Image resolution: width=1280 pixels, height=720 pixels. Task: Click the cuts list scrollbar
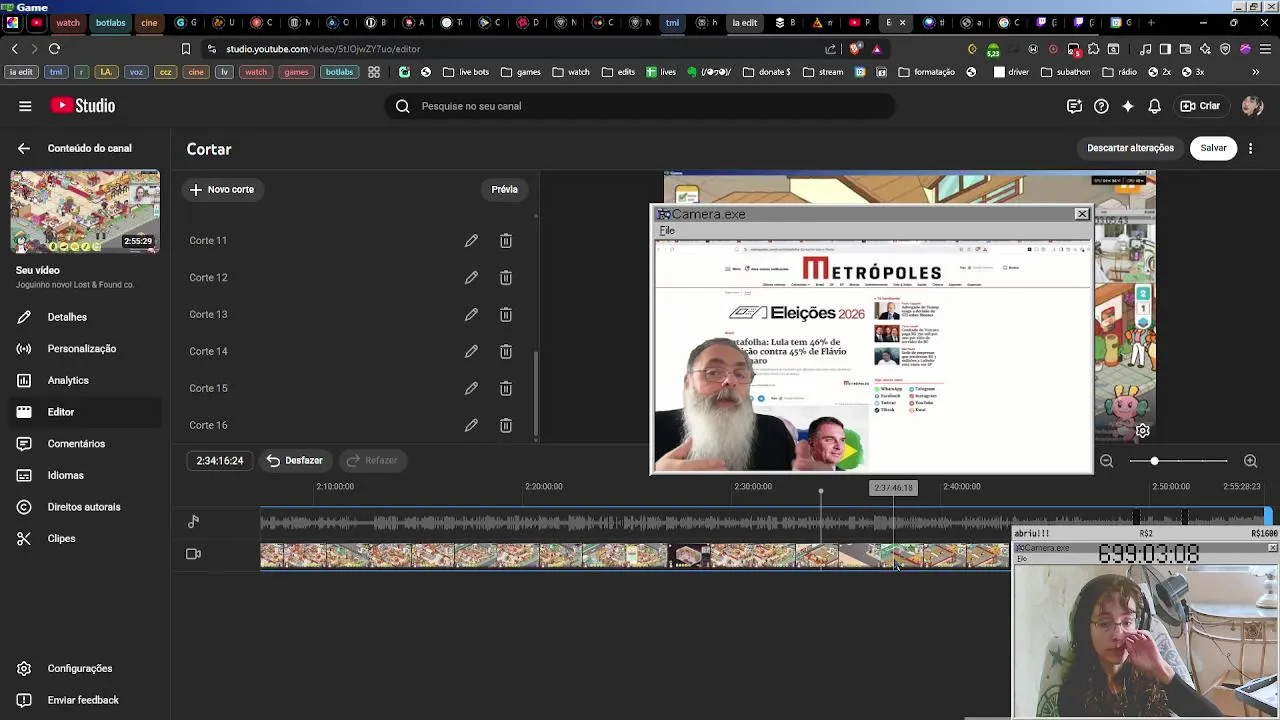tap(536, 396)
